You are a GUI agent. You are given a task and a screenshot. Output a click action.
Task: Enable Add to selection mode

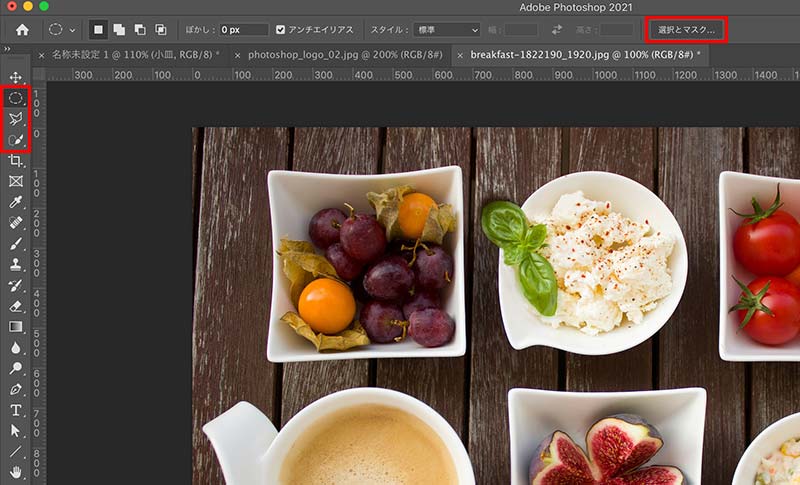point(119,30)
